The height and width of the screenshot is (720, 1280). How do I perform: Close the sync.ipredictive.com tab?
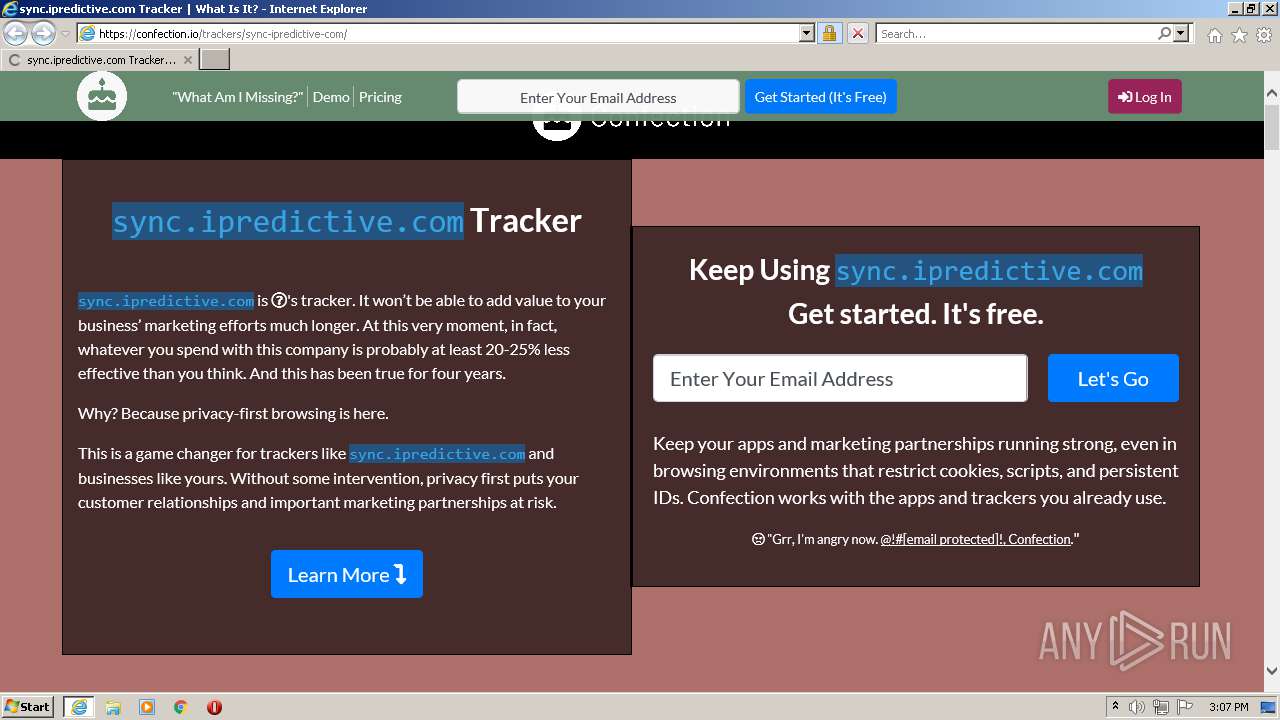(x=187, y=60)
